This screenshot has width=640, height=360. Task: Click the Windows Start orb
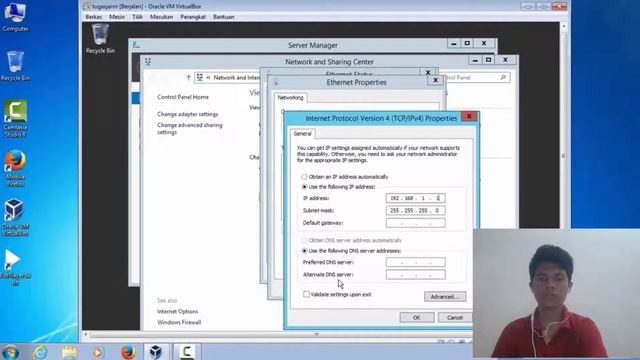10,352
